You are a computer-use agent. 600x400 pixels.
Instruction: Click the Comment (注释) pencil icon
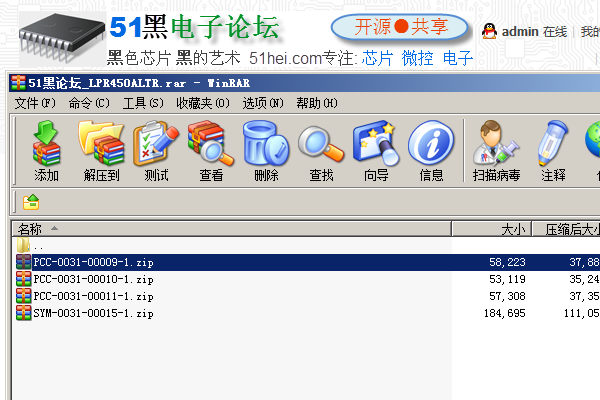pyautogui.click(x=553, y=143)
